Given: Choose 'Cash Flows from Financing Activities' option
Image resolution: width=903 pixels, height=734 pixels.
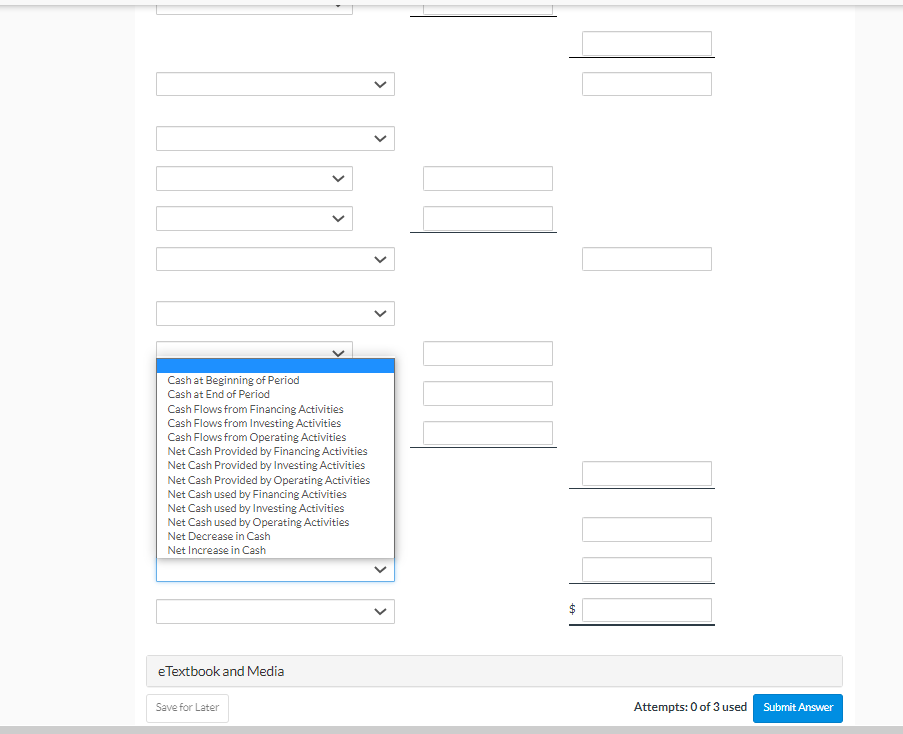Looking at the screenshot, I should (275, 409).
